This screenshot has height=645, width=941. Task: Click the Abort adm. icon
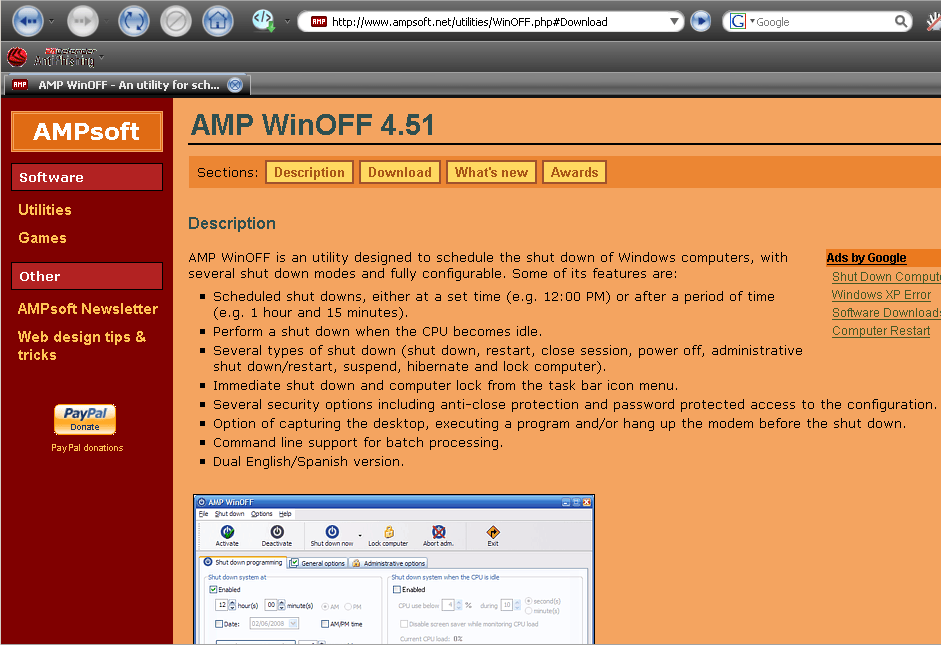[x=439, y=531]
